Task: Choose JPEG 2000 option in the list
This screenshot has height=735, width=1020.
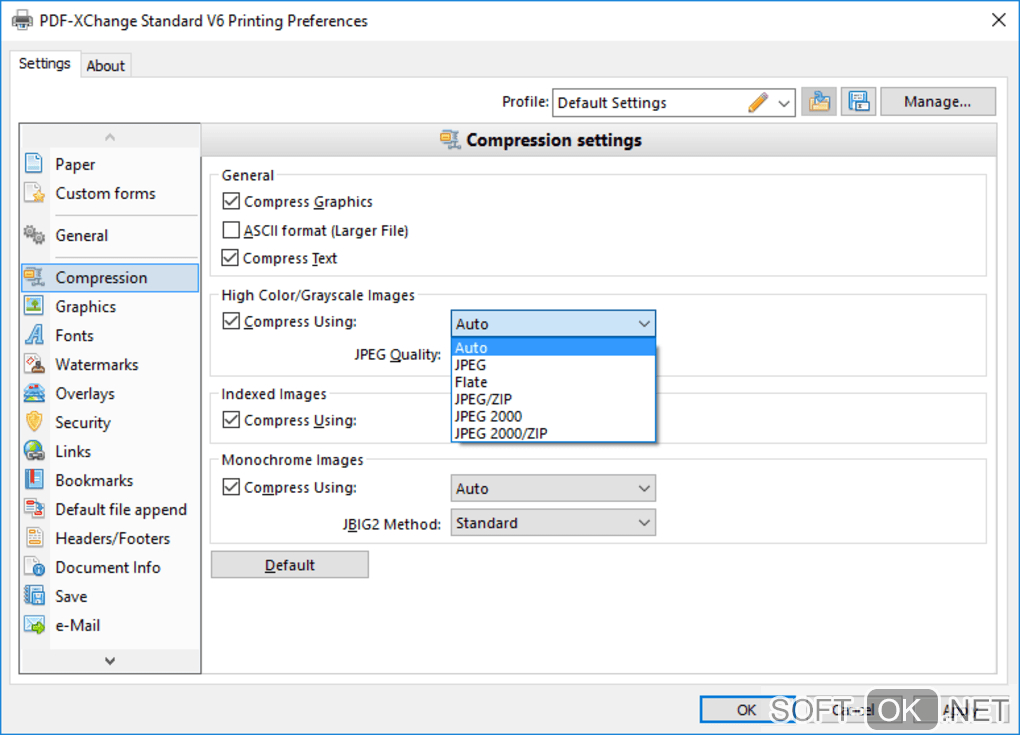Action: tap(553, 416)
